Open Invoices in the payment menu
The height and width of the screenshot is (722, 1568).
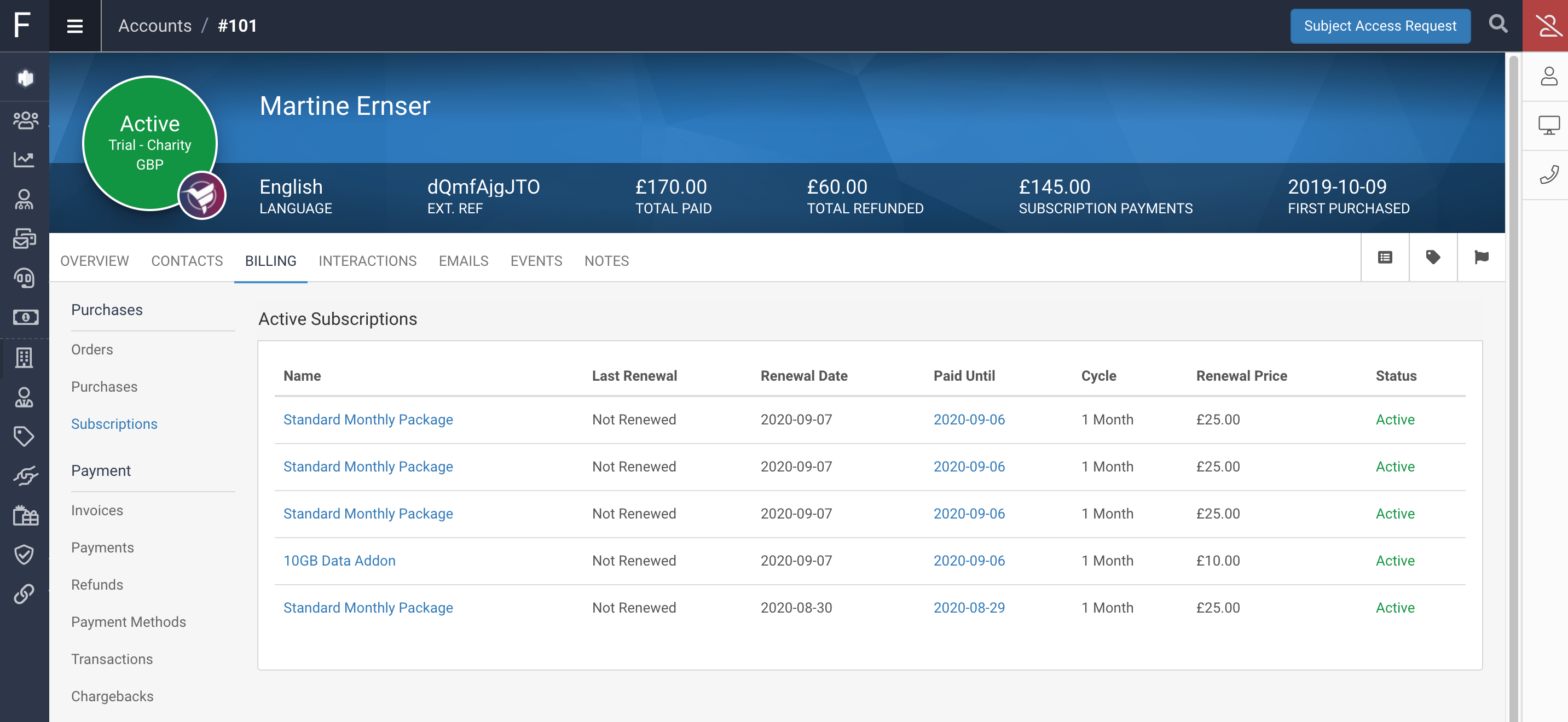(x=97, y=510)
